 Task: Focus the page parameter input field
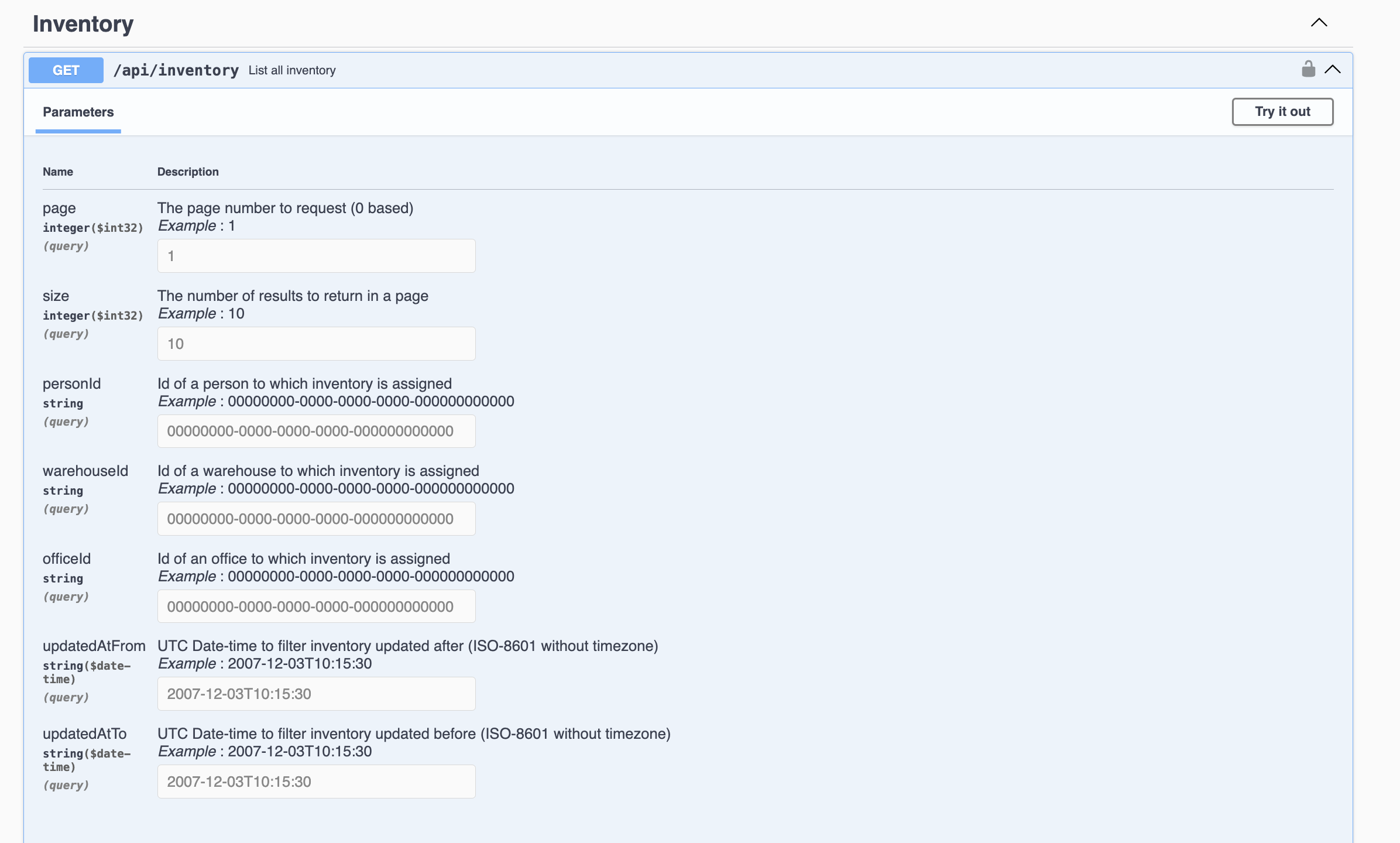click(316, 256)
